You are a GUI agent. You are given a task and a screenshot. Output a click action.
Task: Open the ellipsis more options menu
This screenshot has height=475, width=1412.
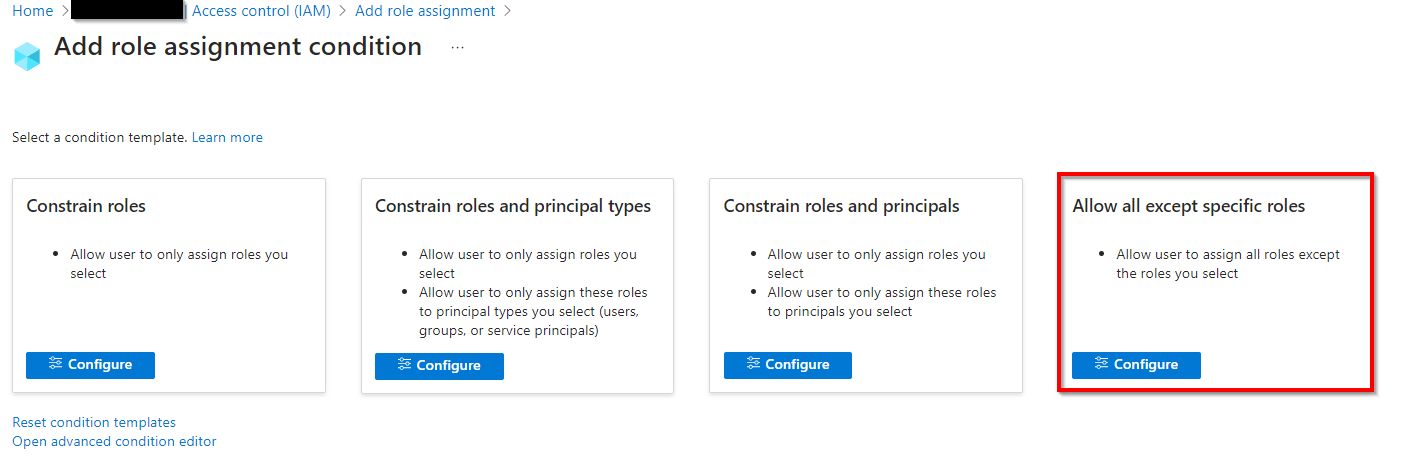458,47
